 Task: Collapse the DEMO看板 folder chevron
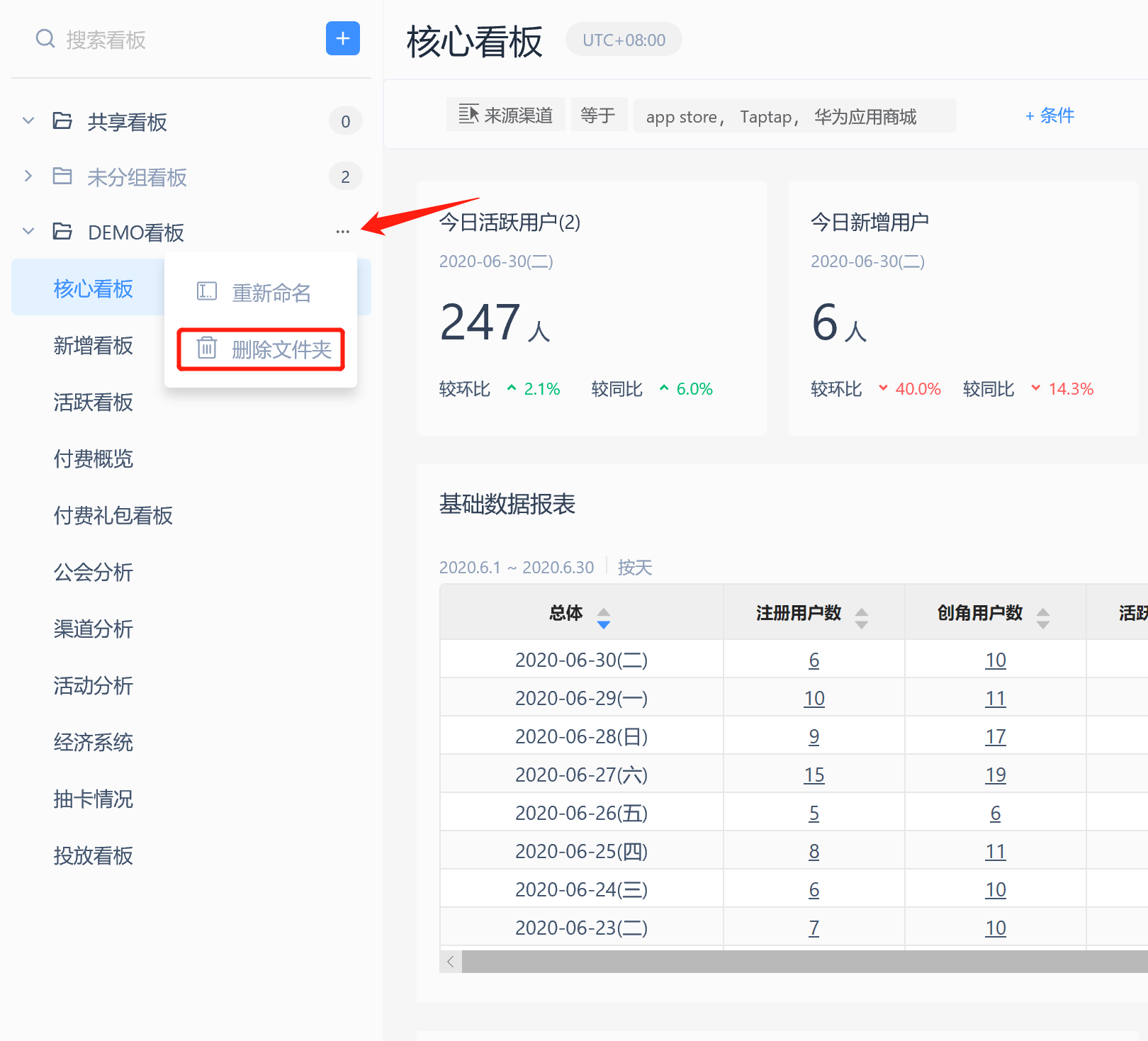[28, 232]
